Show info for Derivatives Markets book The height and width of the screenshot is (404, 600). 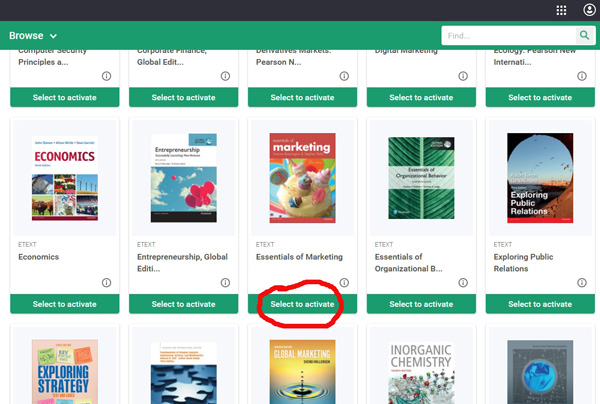[x=344, y=76]
